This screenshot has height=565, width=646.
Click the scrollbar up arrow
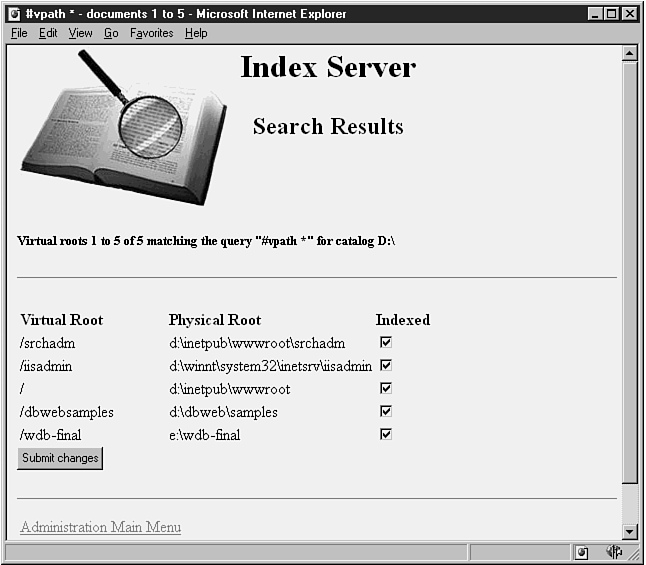click(630, 53)
